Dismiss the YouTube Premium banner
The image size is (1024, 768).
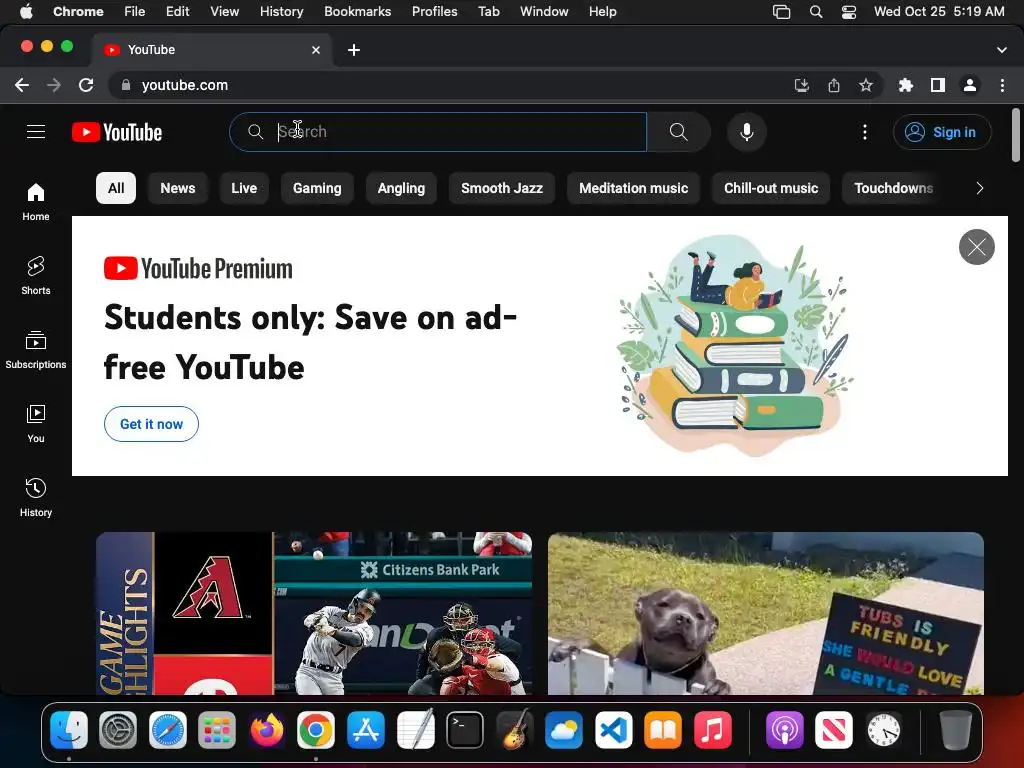pyautogui.click(x=976, y=247)
